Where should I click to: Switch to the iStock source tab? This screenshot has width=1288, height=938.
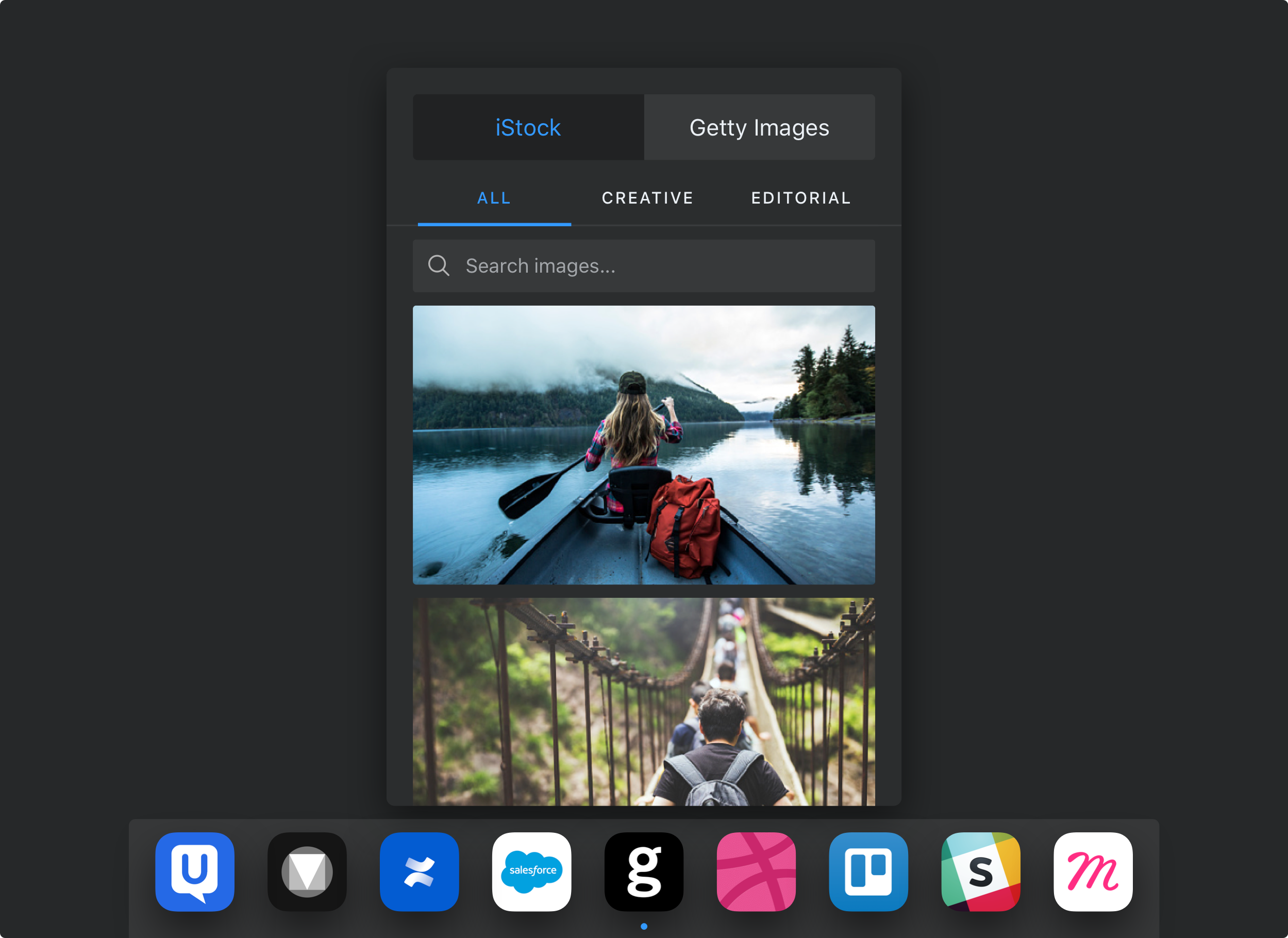pyautogui.click(x=528, y=128)
